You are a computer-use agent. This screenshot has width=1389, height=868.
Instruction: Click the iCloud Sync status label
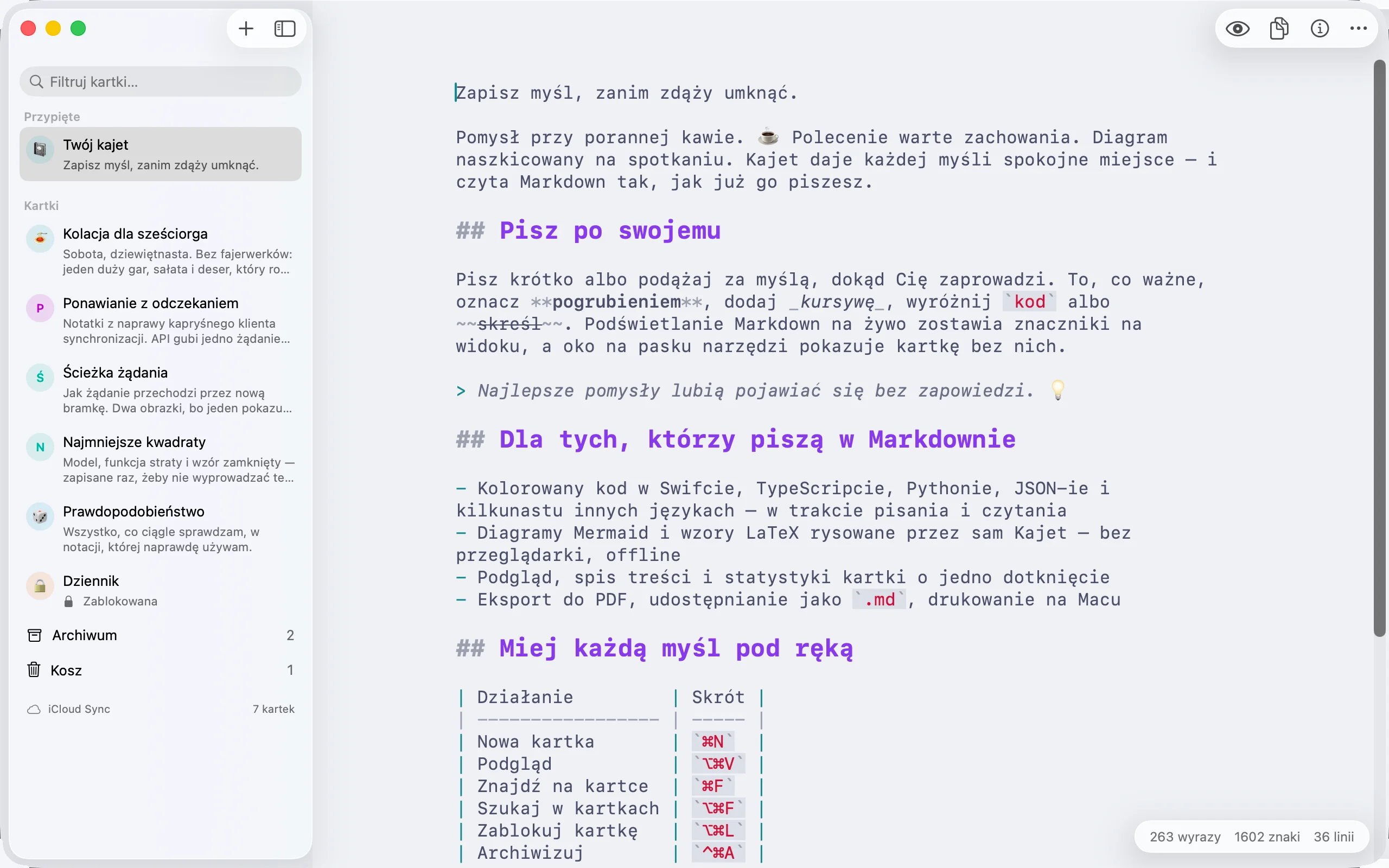click(79, 709)
